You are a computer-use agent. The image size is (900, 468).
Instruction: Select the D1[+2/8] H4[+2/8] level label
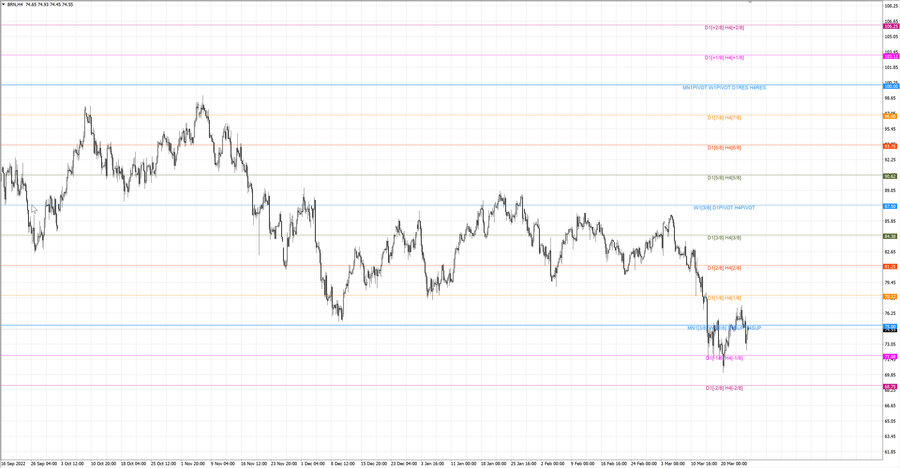click(x=724, y=28)
